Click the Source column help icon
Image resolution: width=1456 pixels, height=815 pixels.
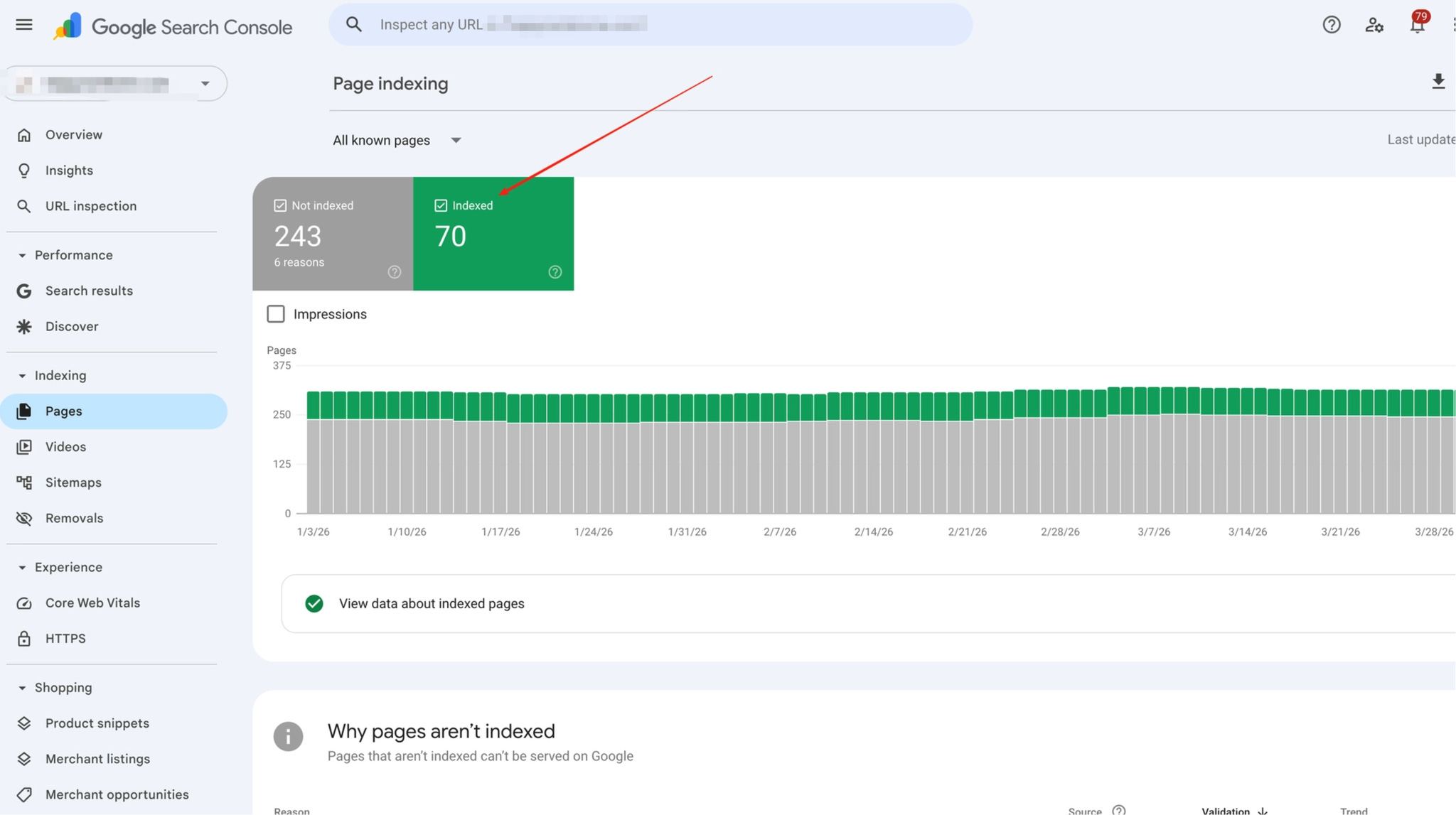[1118, 810]
